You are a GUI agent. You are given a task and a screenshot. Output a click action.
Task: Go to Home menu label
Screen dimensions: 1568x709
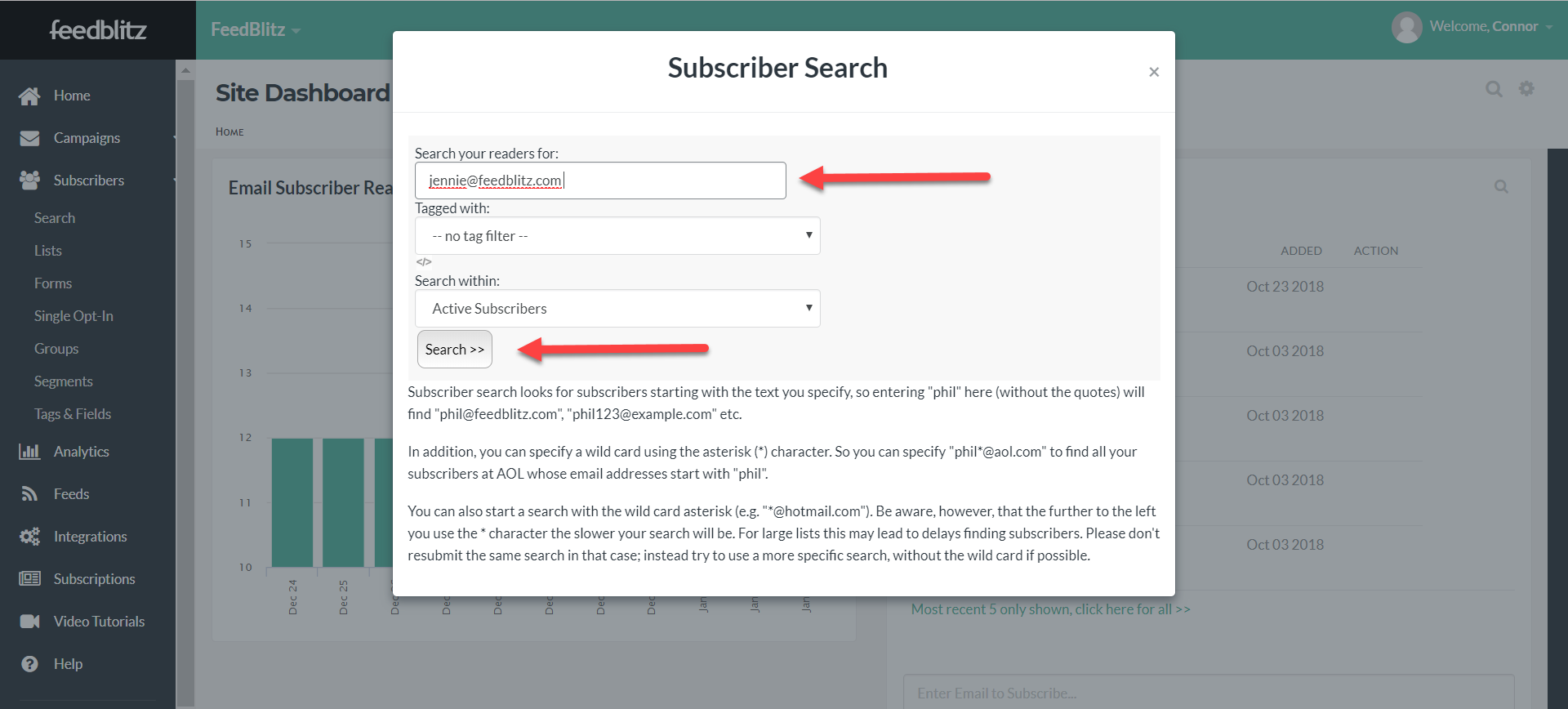click(72, 96)
